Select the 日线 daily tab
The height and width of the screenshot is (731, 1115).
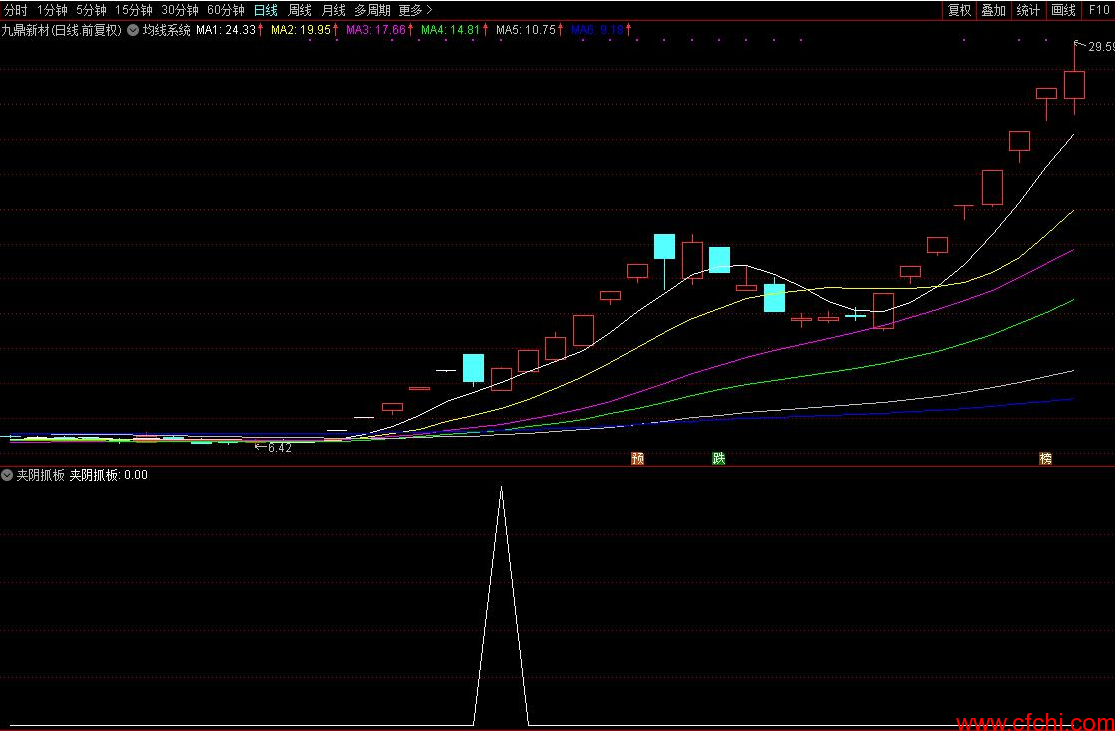[266, 10]
